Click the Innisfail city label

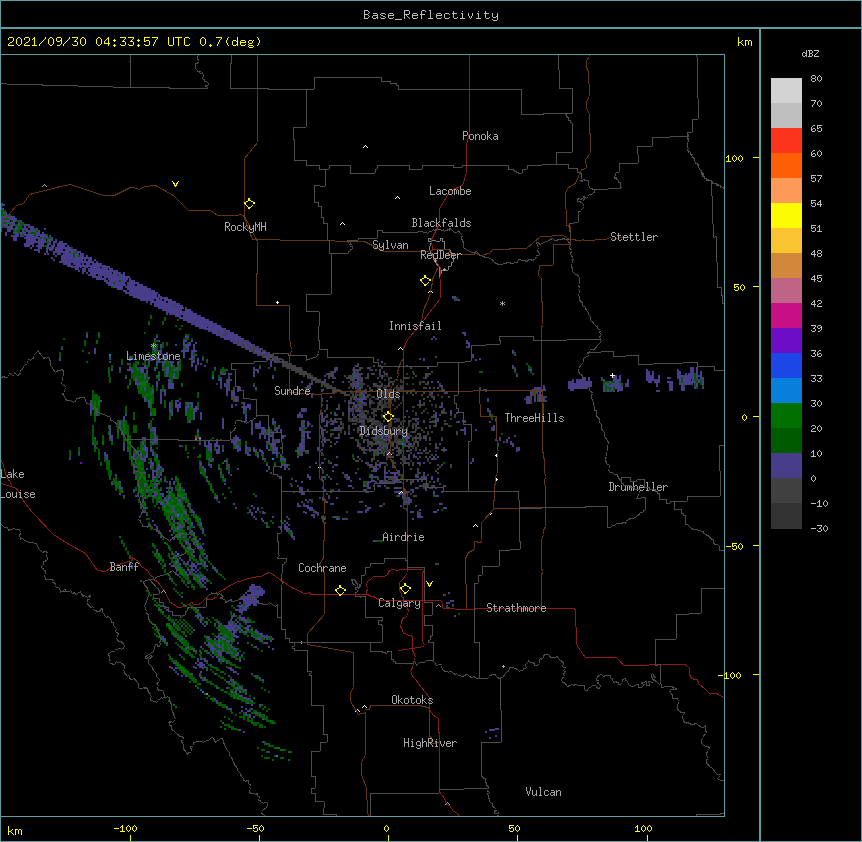pos(415,326)
